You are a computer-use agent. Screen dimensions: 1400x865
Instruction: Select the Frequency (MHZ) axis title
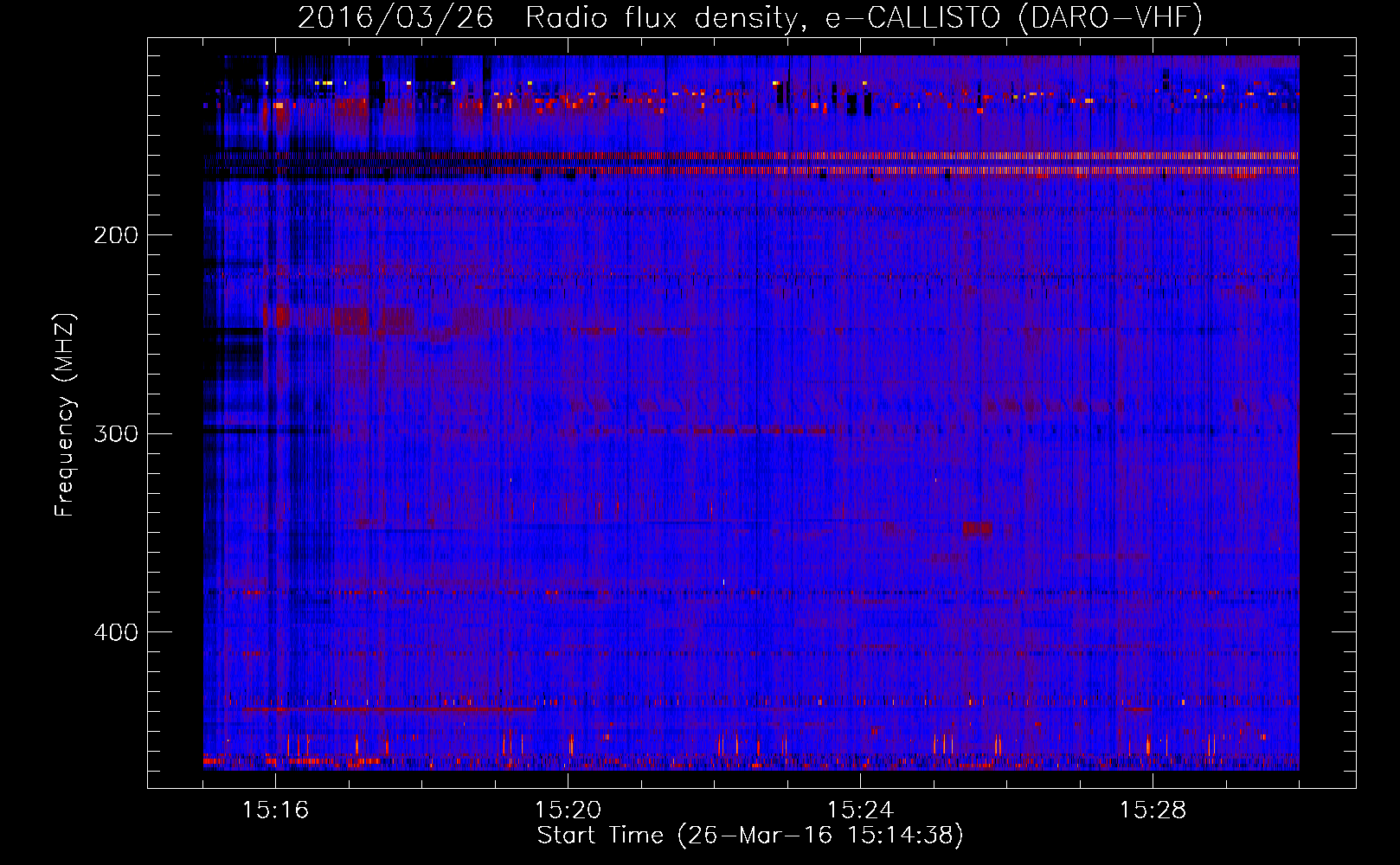65,414
